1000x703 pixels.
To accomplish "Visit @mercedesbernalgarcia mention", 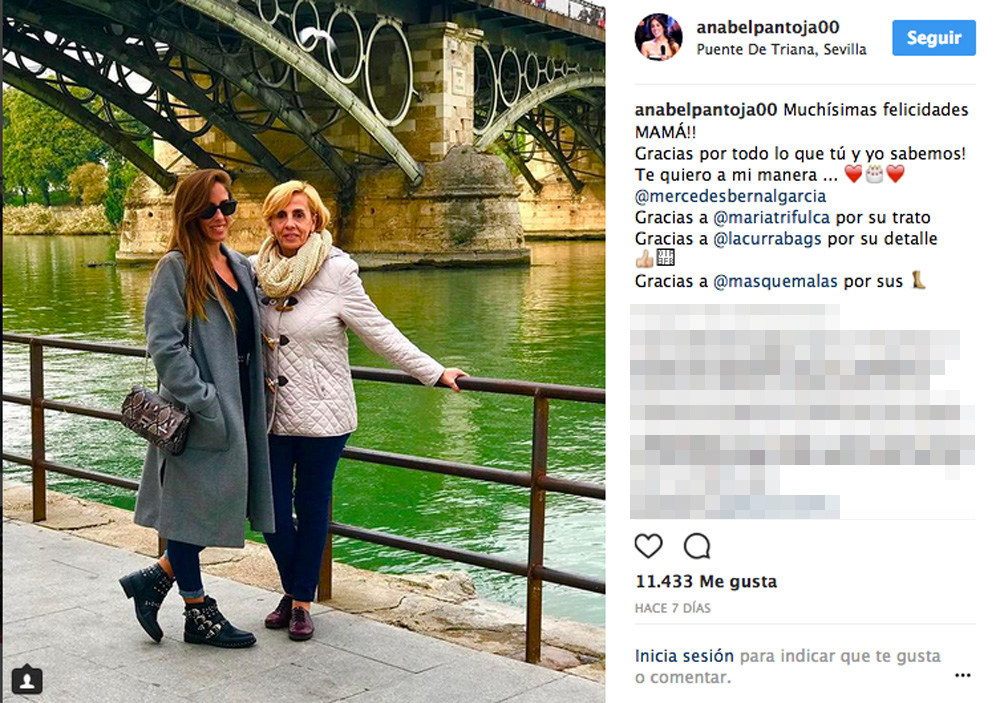I will click(x=730, y=196).
